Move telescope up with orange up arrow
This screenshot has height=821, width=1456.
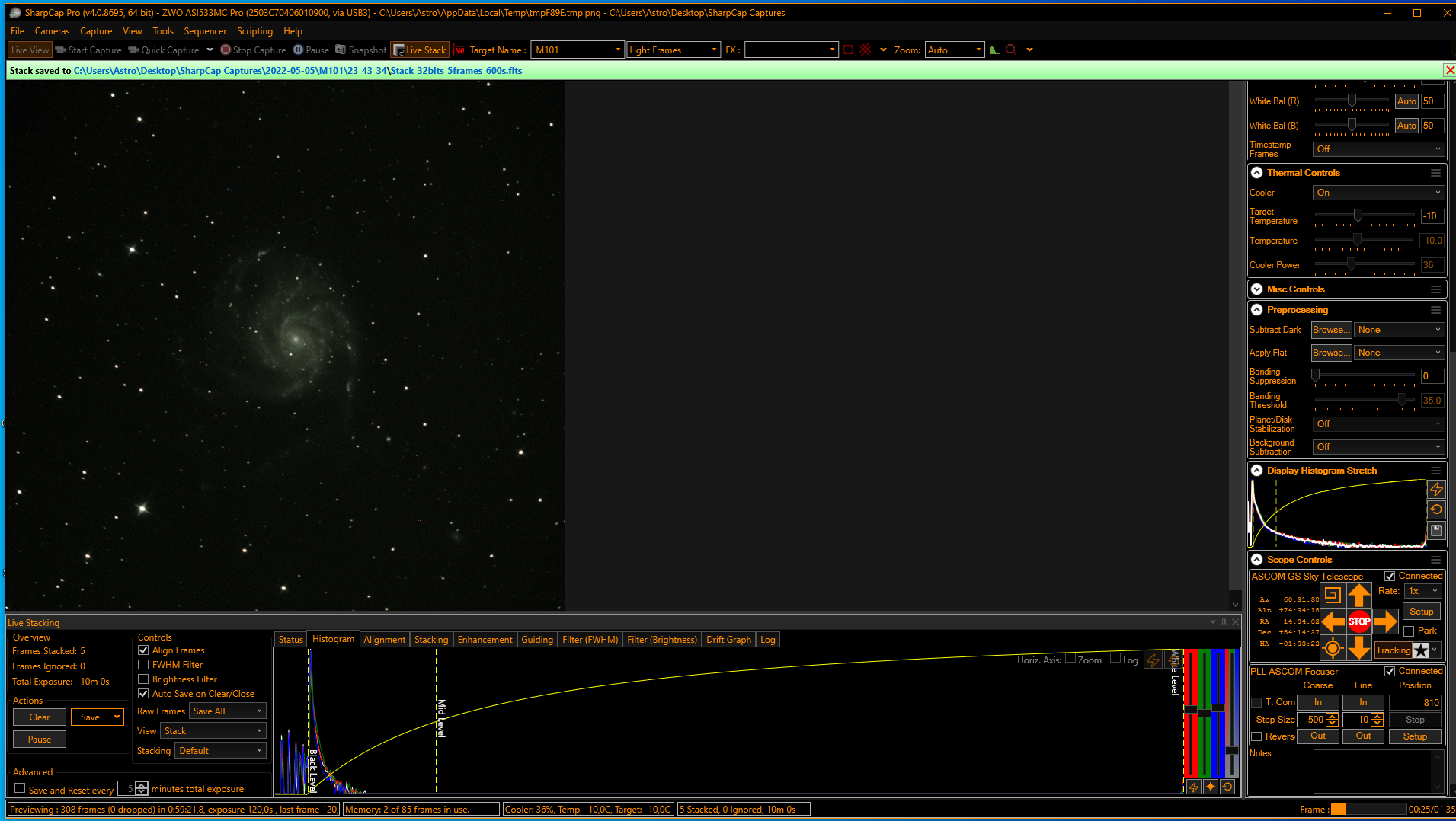coord(1359,595)
